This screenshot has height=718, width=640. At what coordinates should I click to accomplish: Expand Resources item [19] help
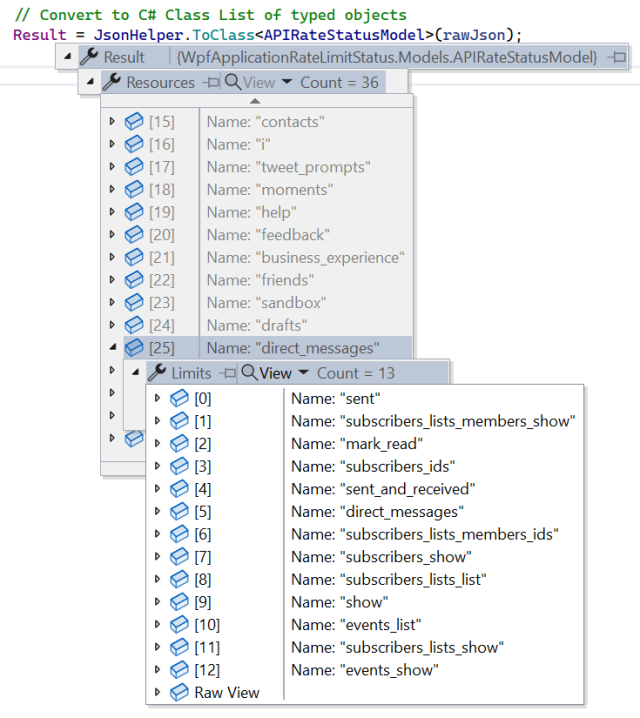112,212
